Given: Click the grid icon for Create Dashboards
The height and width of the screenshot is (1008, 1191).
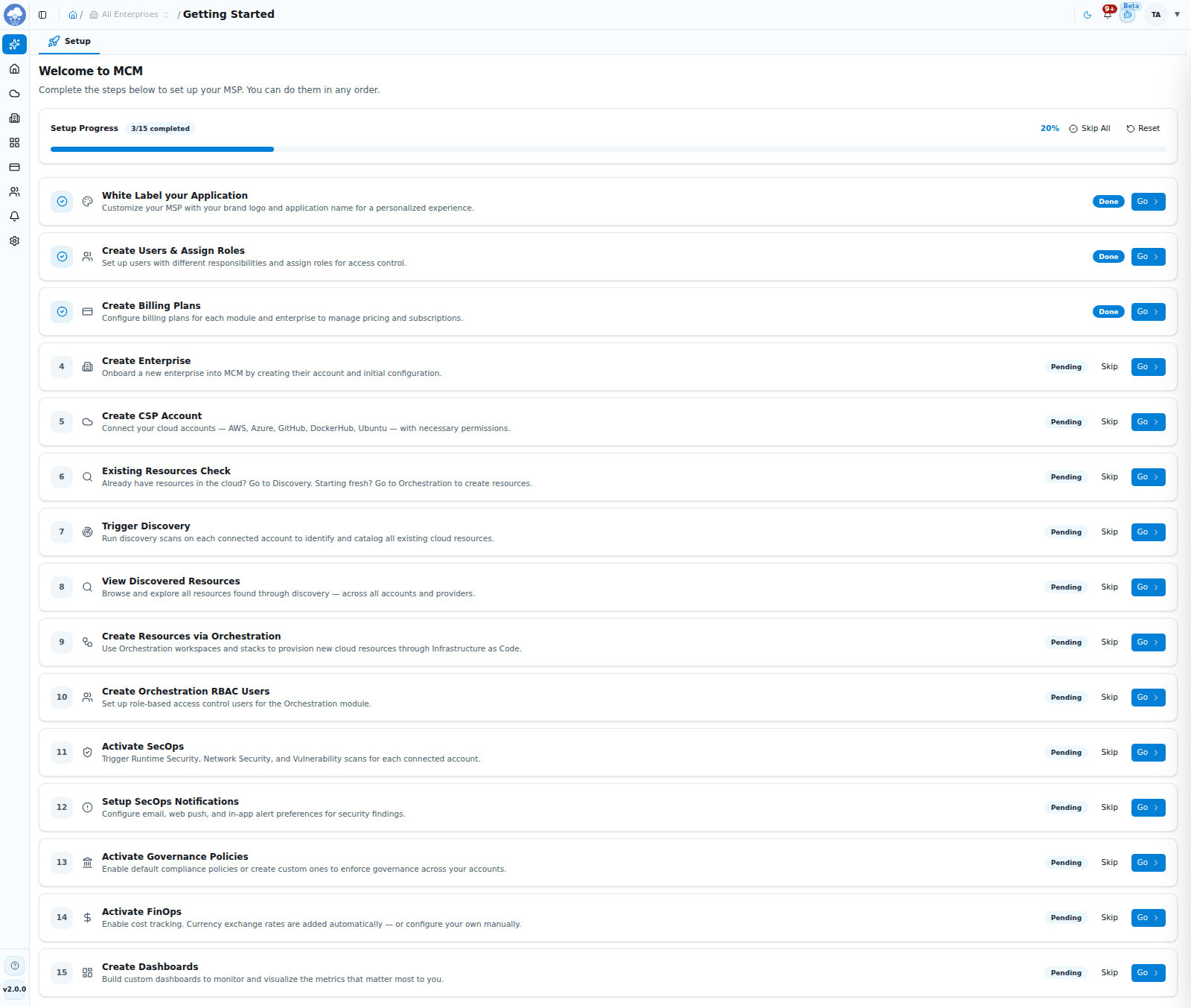Looking at the screenshot, I should click(87, 973).
